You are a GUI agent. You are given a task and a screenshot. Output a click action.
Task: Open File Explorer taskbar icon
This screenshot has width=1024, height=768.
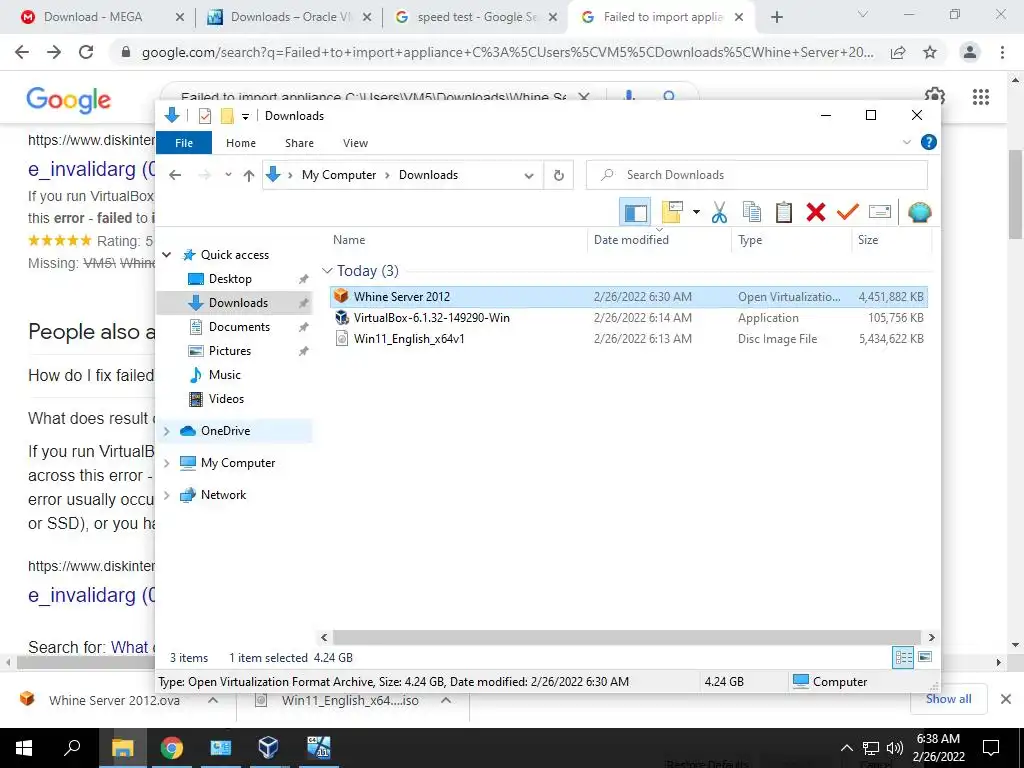pos(122,747)
